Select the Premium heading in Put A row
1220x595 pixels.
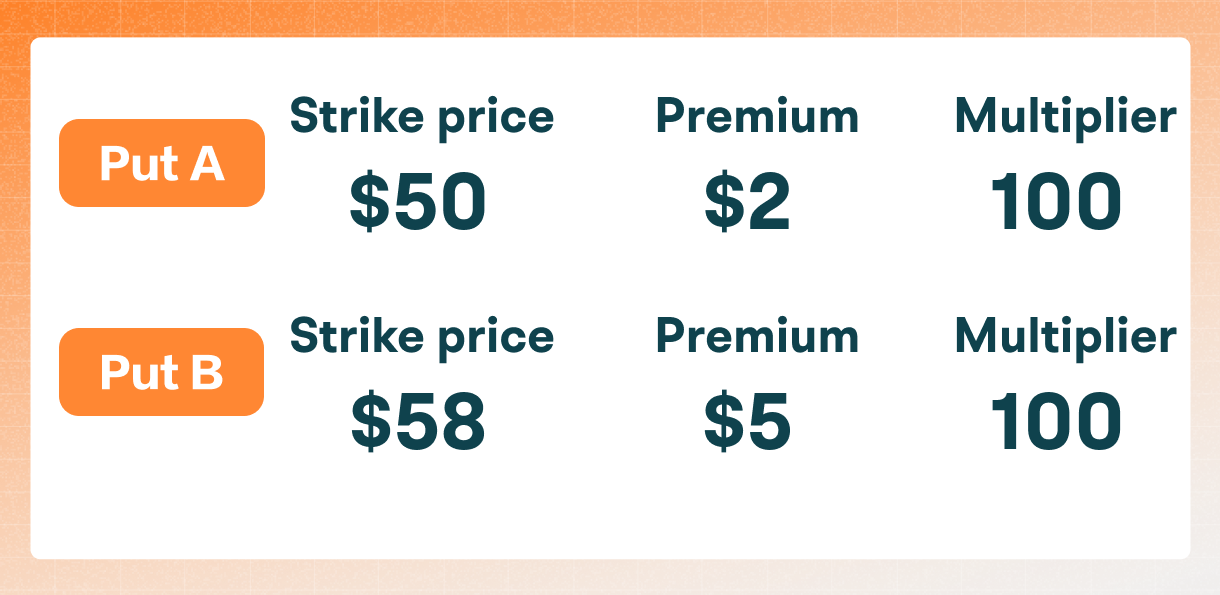click(x=757, y=117)
